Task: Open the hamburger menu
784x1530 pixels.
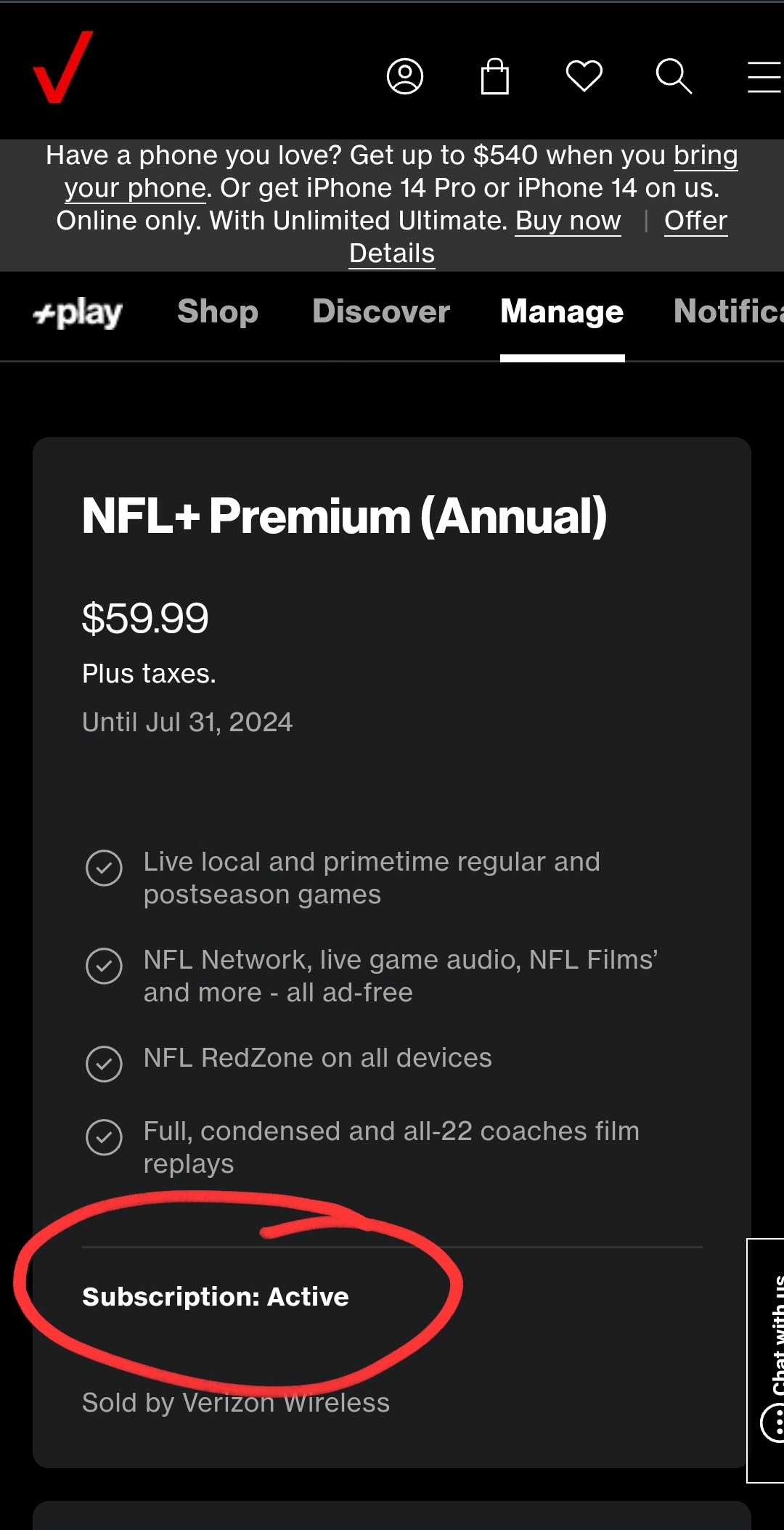Action: point(764,77)
